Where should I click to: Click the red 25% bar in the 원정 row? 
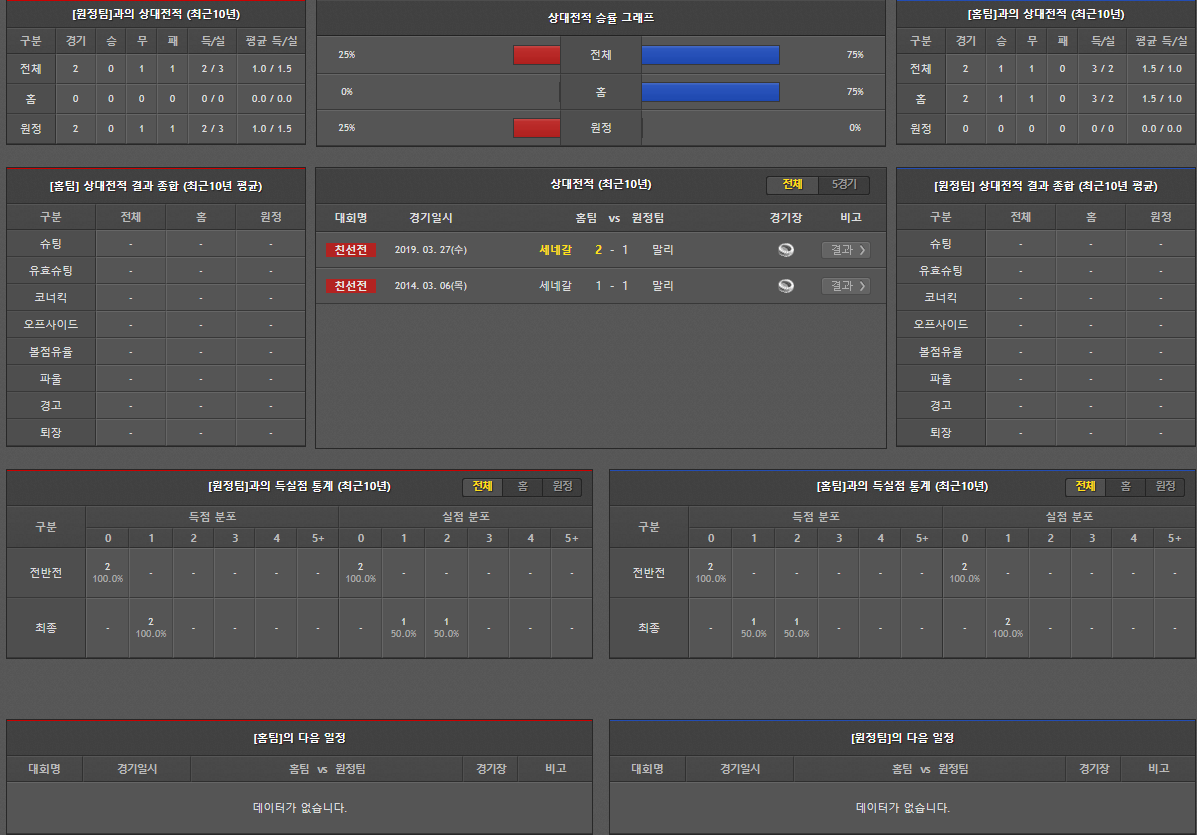[x=536, y=128]
